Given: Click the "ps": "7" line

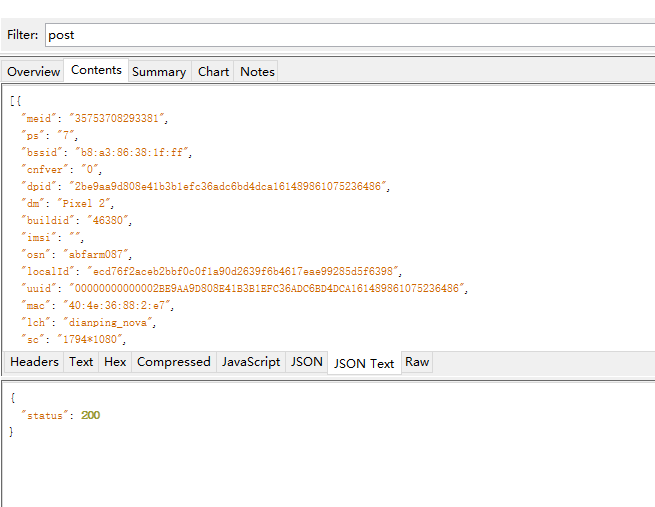Looking at the screenshot, I should (x=49, y=135).
